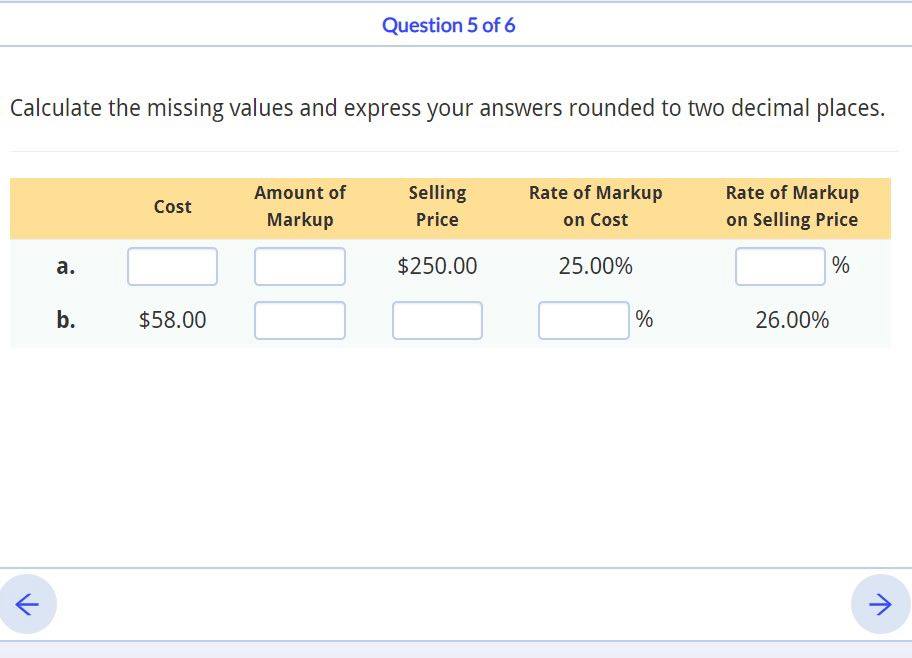Screen dimensions: 912x658
Task: Click the Amount of Markup column header
Action: point(299,206)
